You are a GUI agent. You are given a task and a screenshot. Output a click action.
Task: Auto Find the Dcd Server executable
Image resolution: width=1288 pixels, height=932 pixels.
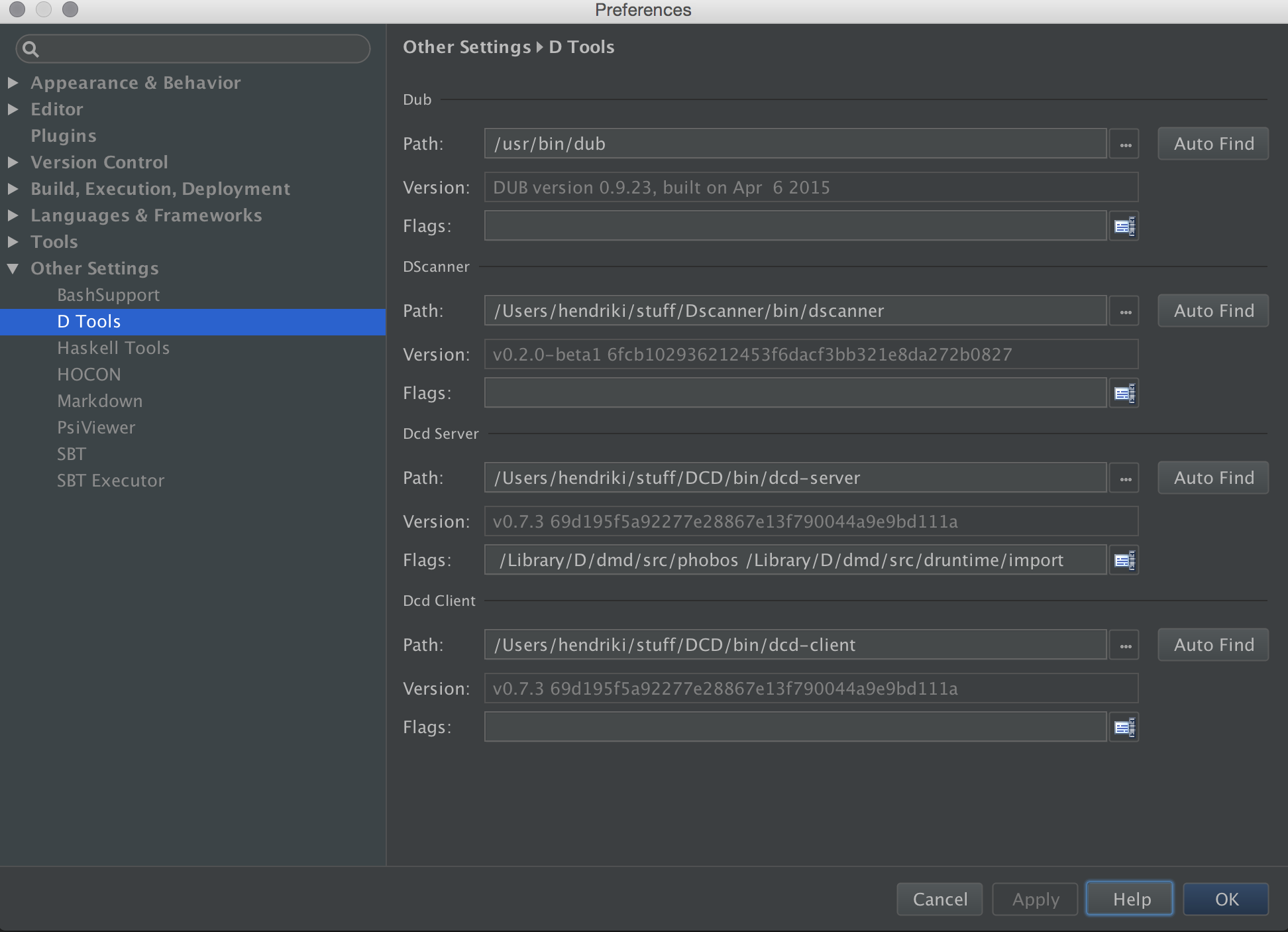pos(1213,478)
